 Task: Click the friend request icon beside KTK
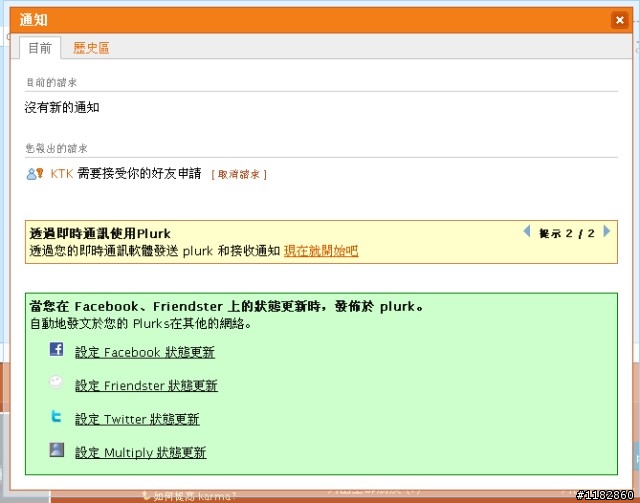point(35,174)
